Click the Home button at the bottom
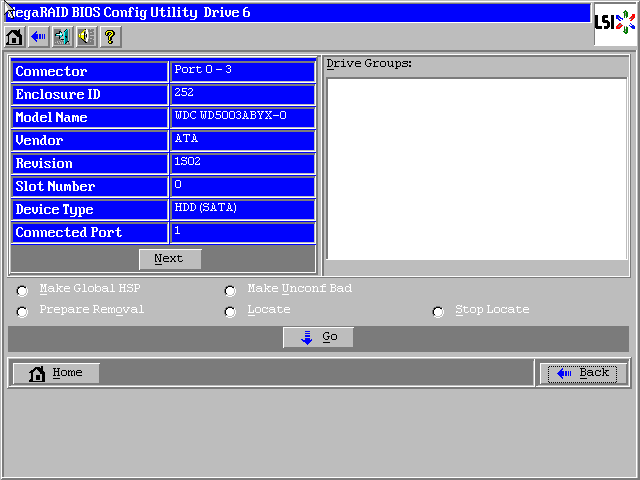Screen dimensions: 640x480 click(56, 373)
